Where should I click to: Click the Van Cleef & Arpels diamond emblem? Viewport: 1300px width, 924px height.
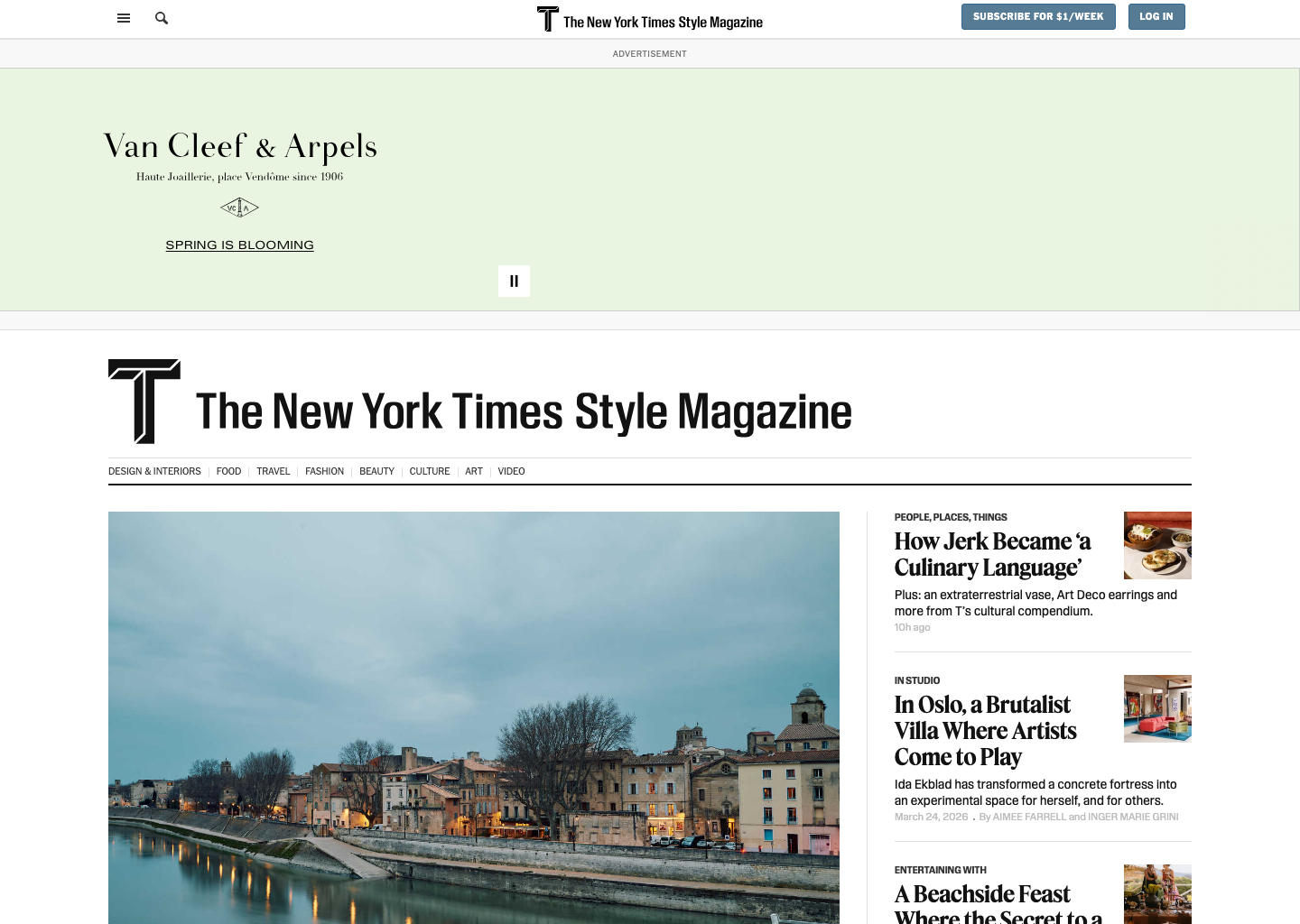[239, 207]
